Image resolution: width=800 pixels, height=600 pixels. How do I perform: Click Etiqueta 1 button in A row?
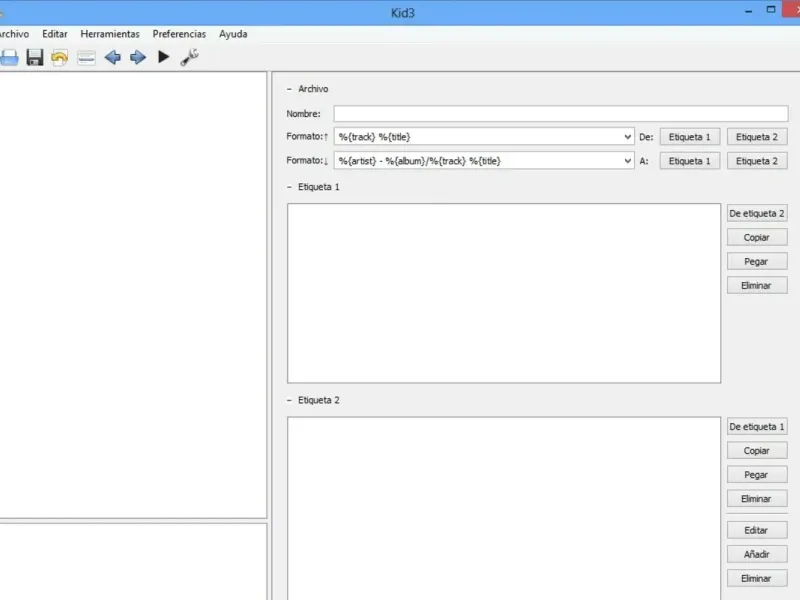[690, 161]
